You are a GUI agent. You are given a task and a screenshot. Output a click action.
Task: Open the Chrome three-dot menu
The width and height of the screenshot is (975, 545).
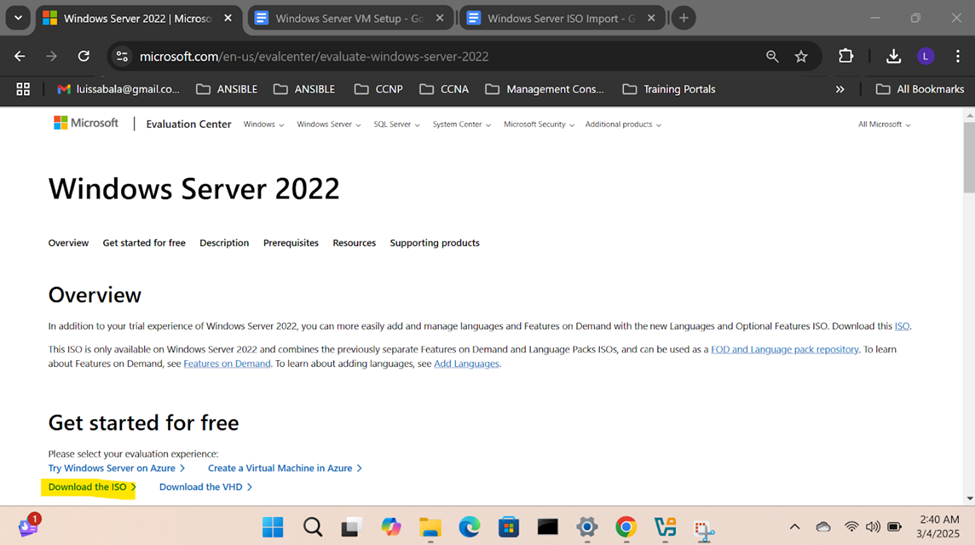[958, 57]
